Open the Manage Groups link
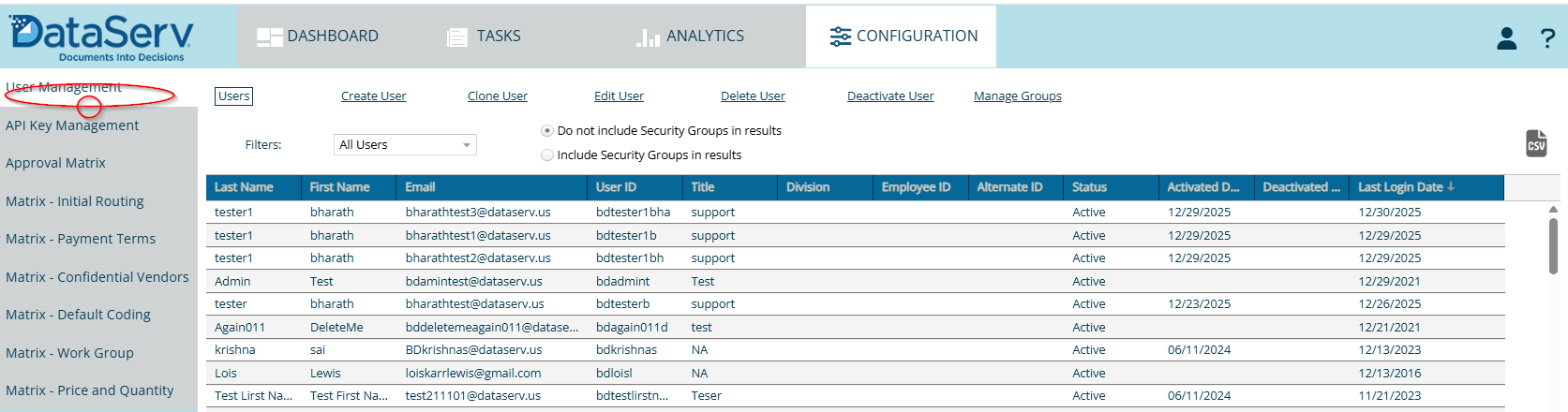This screenshot has height=412, width=1568. pyautogui.click(x=1017, y=96)
